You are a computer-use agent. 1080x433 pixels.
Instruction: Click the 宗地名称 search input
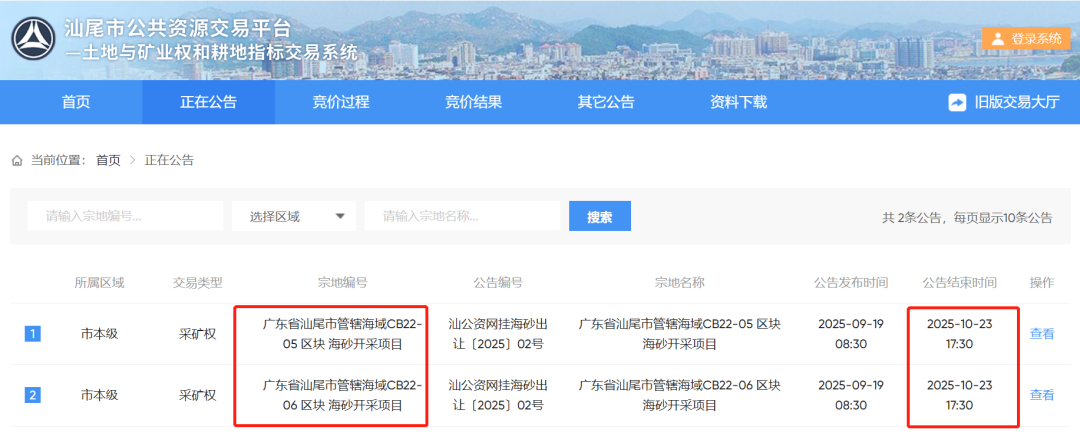[x=461, y=216]
